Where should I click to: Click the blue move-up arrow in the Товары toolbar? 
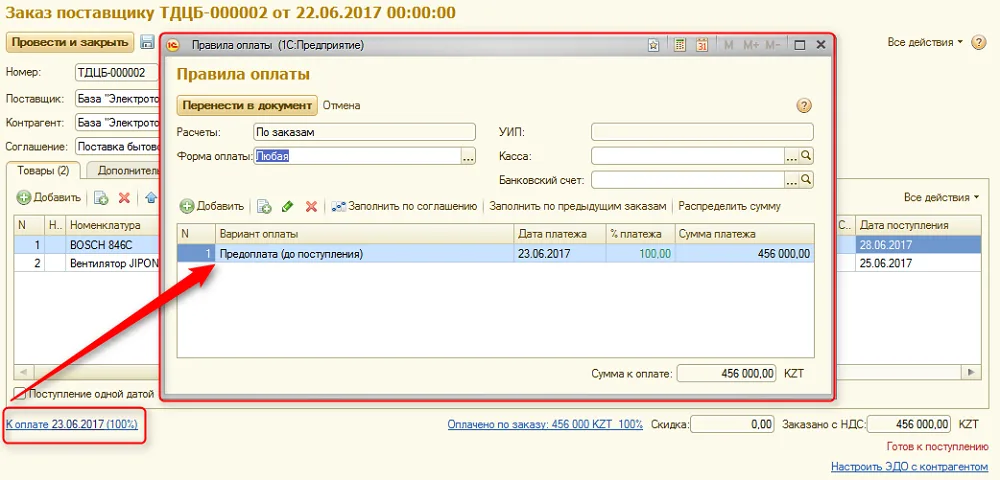point(151,198)
